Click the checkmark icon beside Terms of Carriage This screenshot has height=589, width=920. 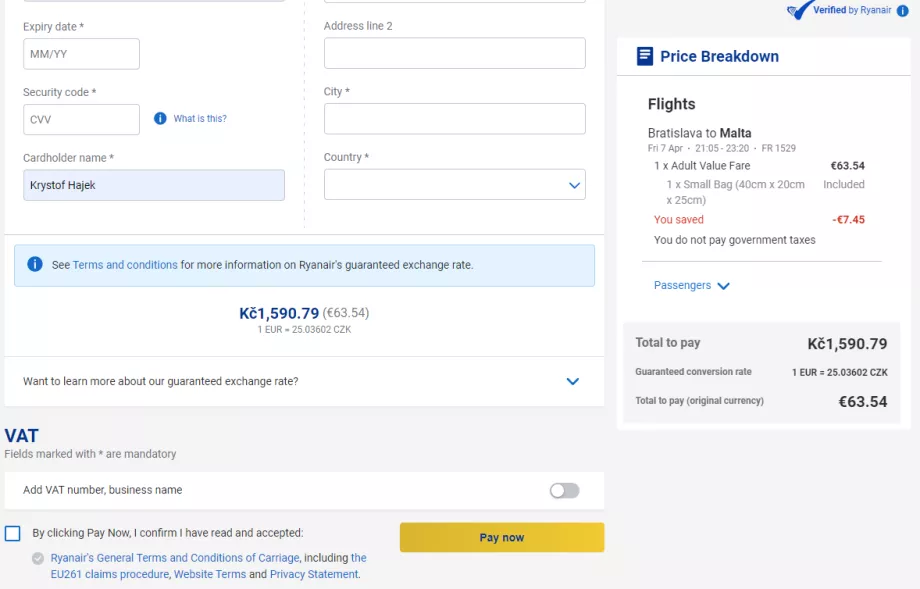(37, 558)
